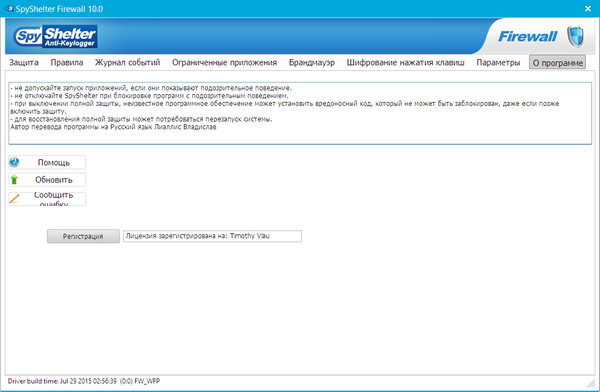Image resolution: width=600 pixels, height=392 pixels.
Task: Open the Защита tab
Action: [x=24, y=62]
